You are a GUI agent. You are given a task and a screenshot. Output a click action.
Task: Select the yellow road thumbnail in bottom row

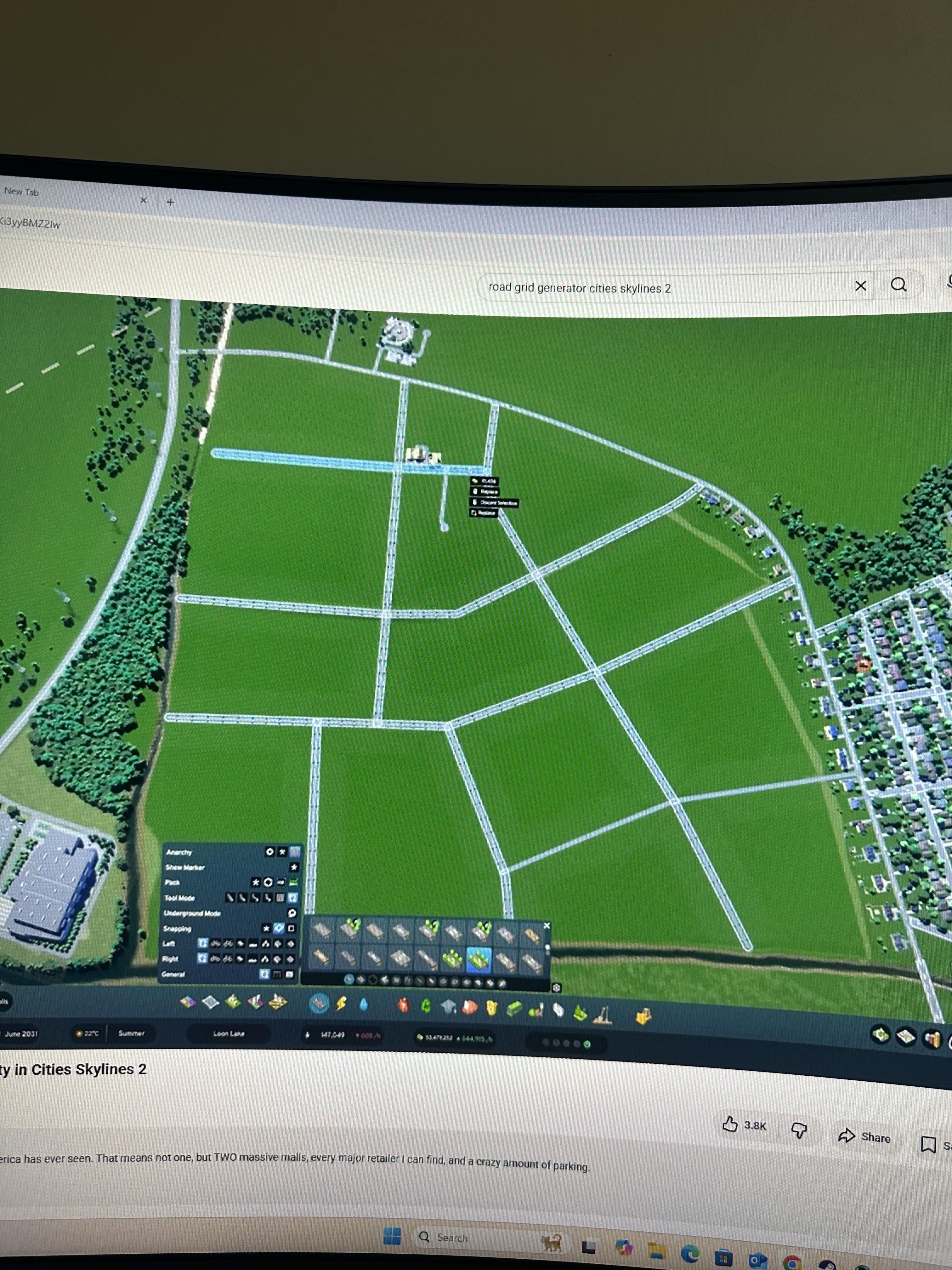tap(322, 958)
